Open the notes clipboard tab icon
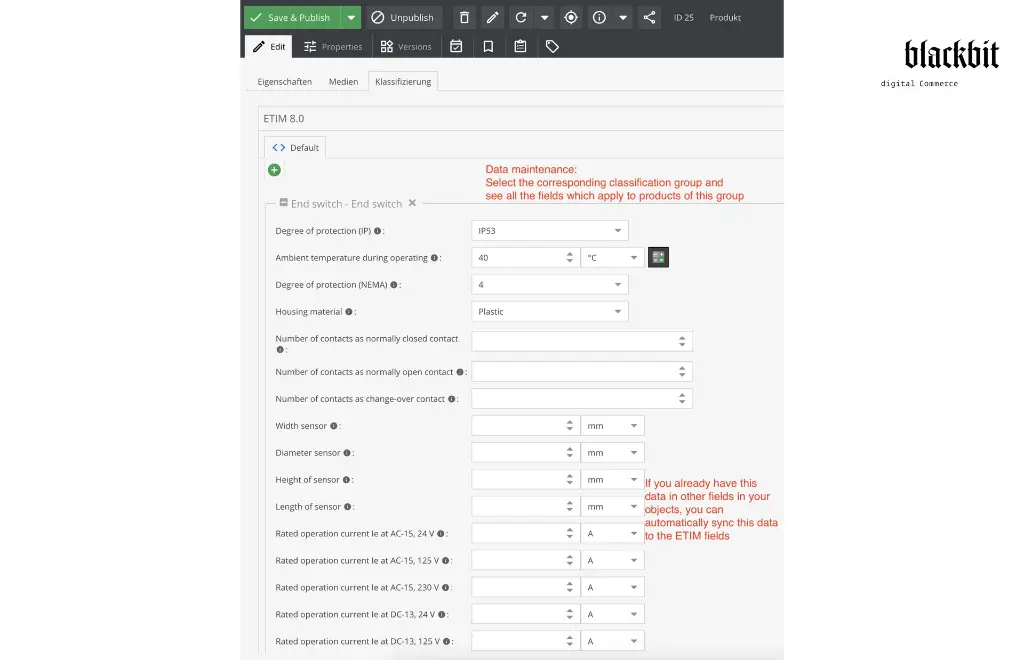The height and width of the screenshot is (660, 1024). (520, 46)
